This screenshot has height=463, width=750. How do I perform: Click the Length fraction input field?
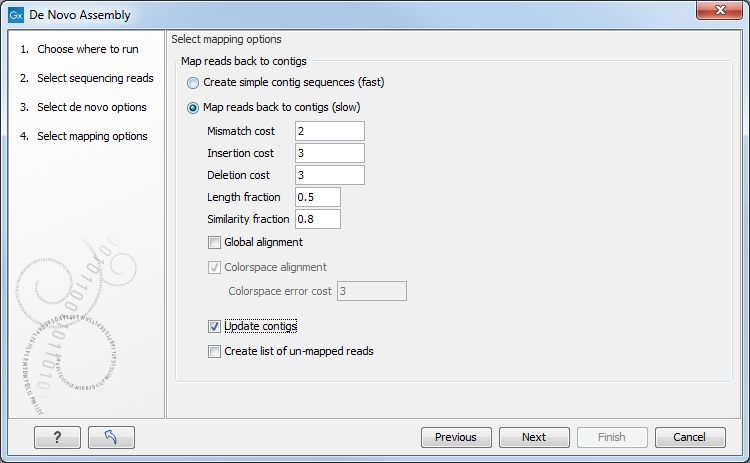point(318,197)
